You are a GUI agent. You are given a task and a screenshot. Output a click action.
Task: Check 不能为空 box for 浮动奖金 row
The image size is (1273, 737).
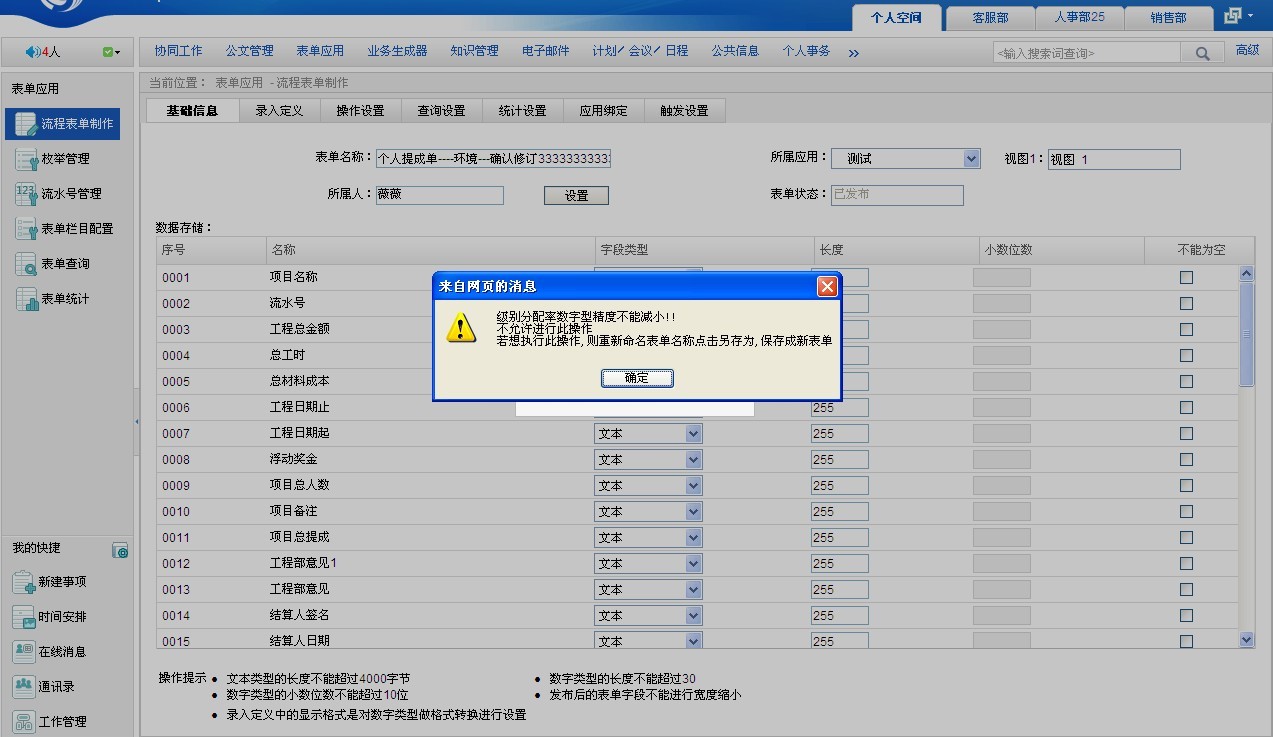(x=1186, y=460)
